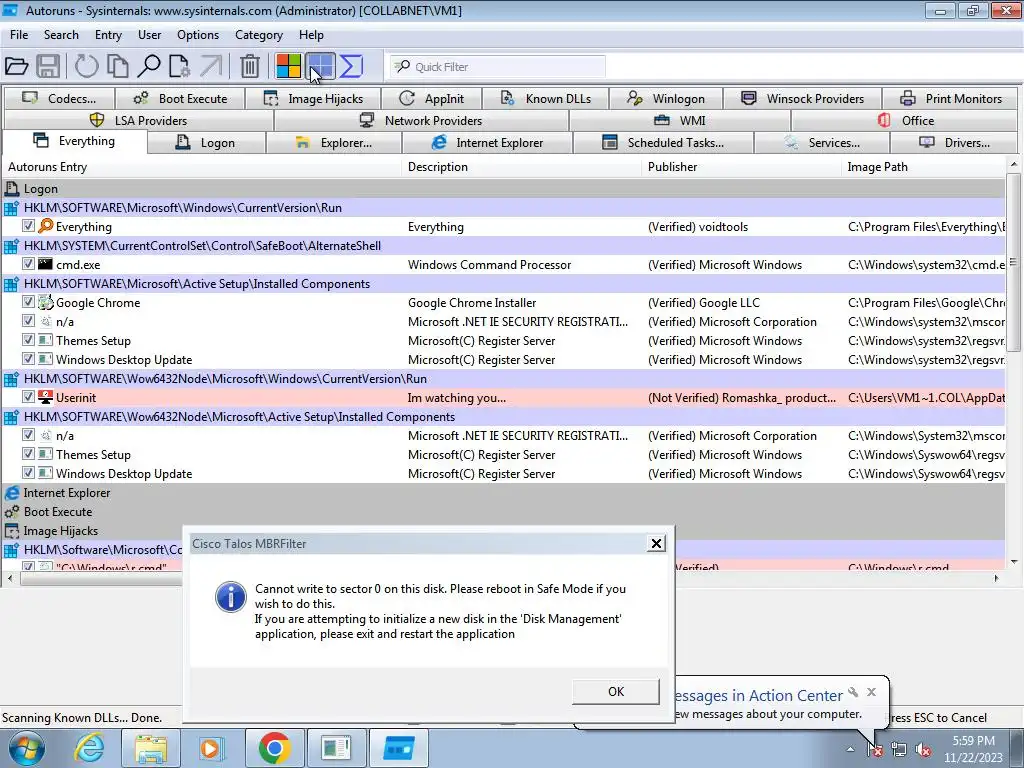
Task: Uncheck the Userinit entry checkbox
Action: (28, 396)
